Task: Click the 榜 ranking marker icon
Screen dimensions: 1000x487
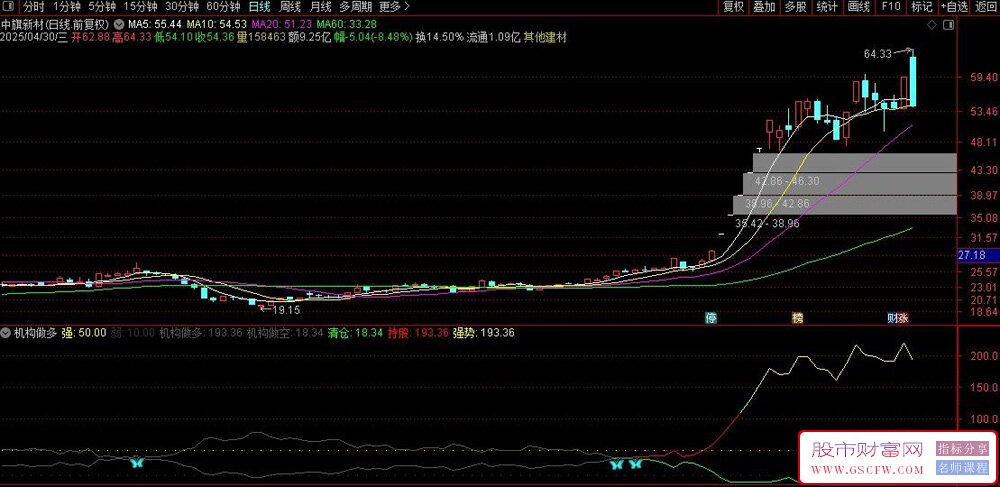Action: pos(798,318)
